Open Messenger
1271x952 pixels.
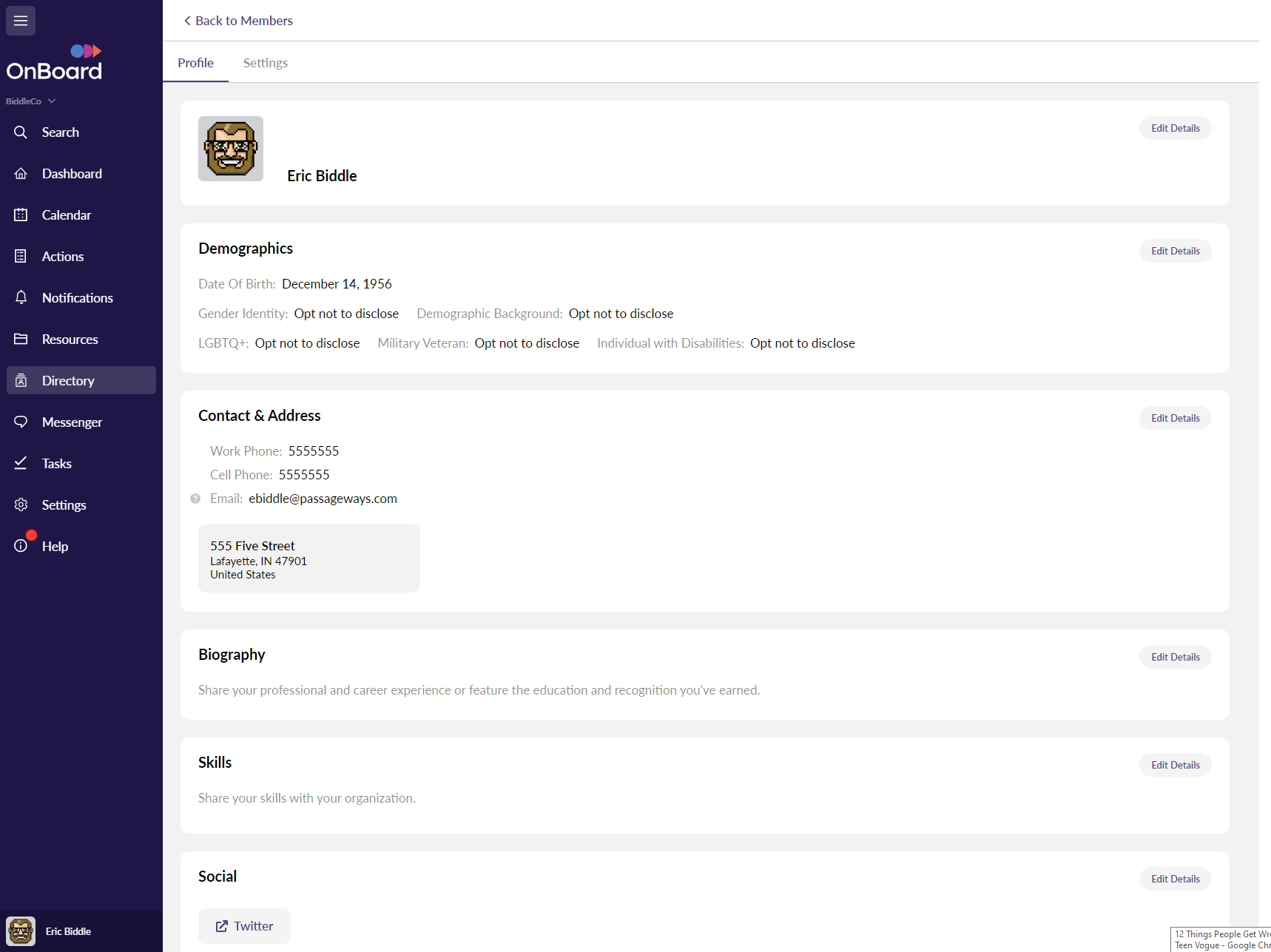72,422
